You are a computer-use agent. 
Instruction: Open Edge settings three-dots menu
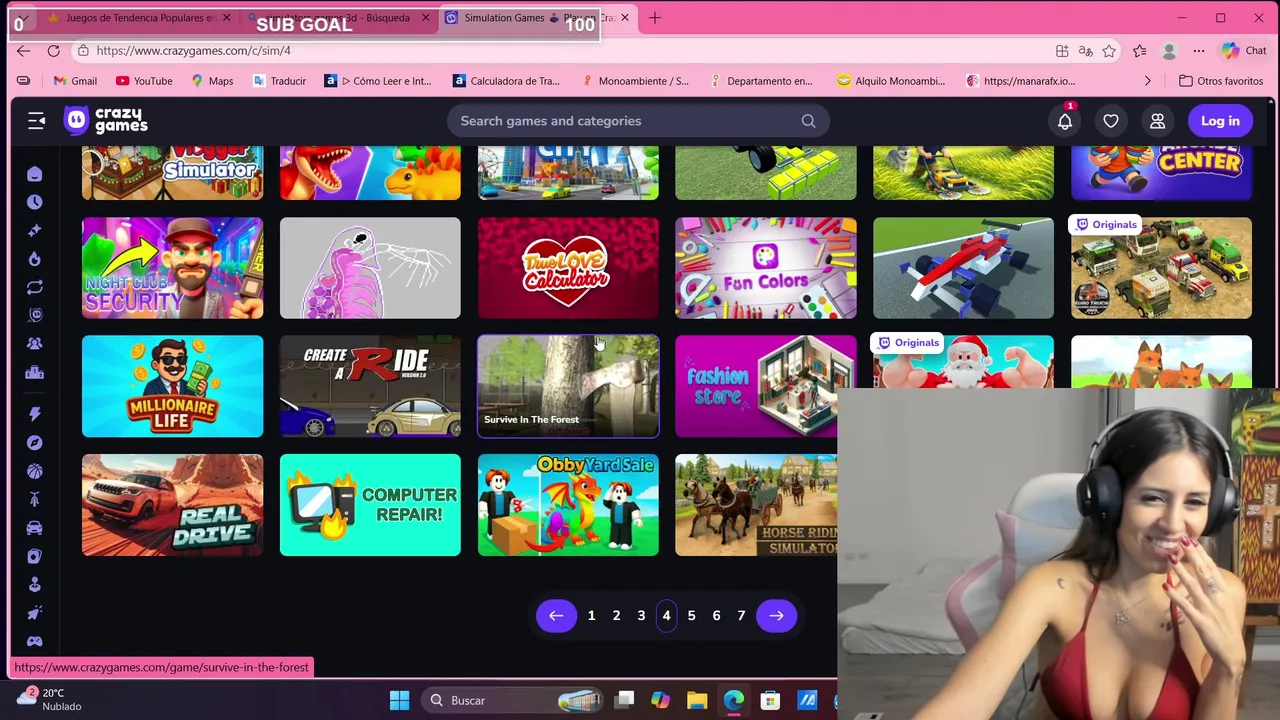(x=1199, y=51)
